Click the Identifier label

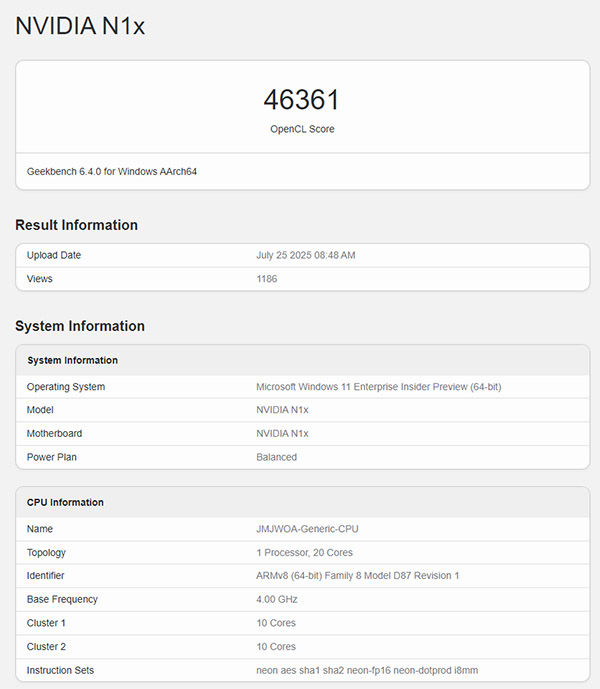45,576
